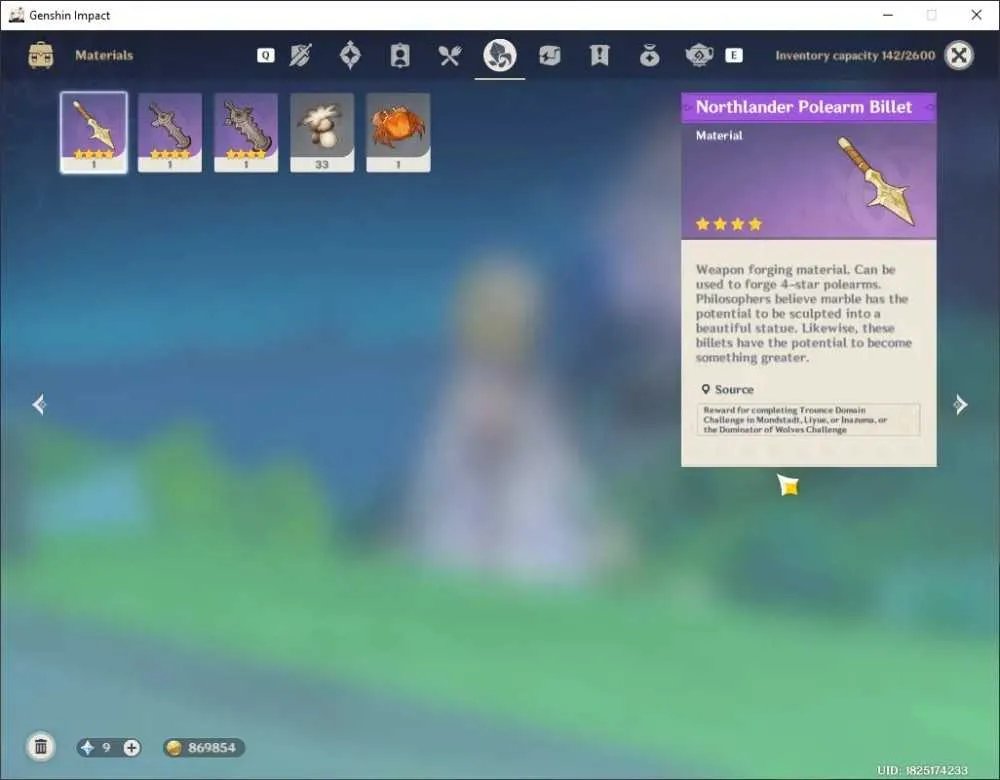
Task: Click the Genshin Impact title bar icon
Action: [17, 15]
